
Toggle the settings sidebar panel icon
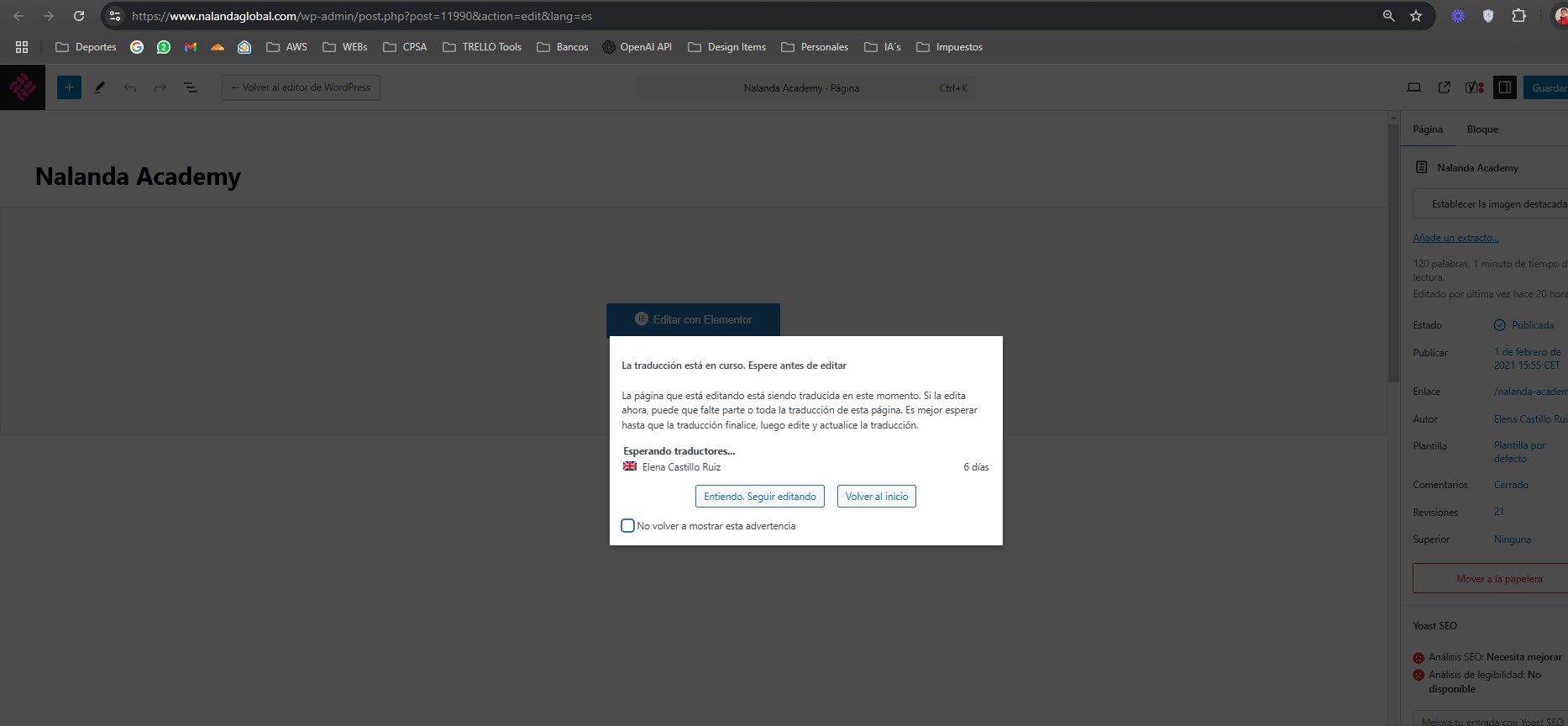point(1505,87)
